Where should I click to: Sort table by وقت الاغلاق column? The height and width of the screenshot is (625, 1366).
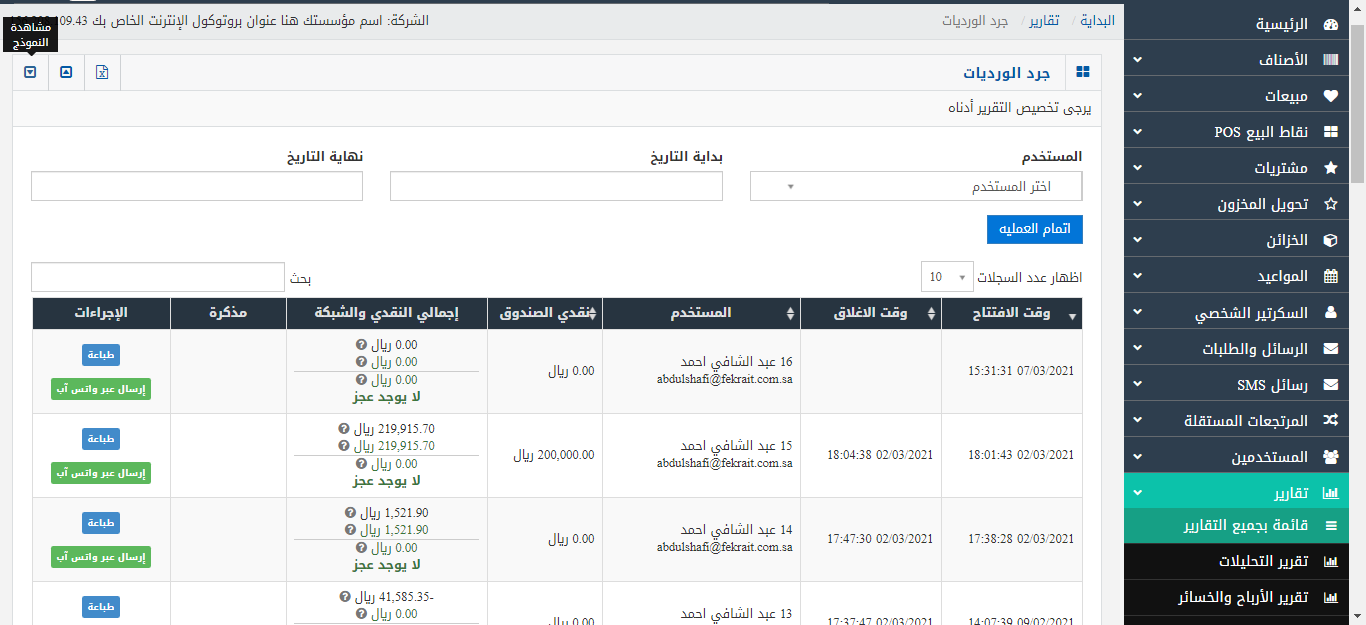point(870,313)
